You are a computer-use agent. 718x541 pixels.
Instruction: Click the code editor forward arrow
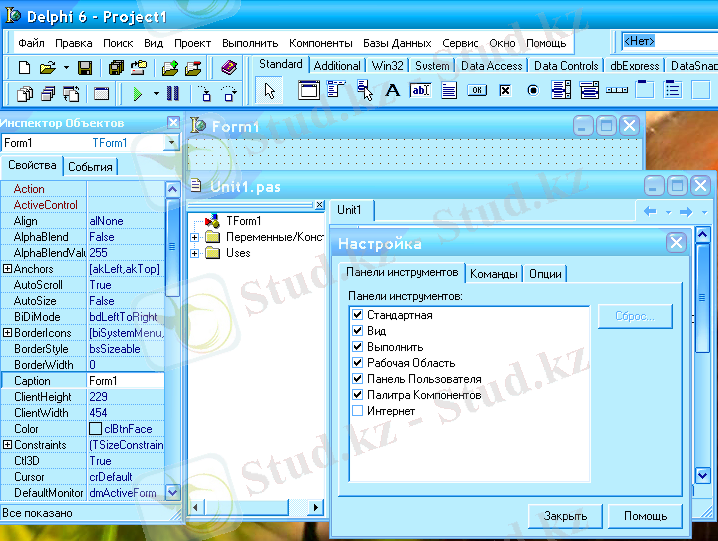tap(685, 212)
